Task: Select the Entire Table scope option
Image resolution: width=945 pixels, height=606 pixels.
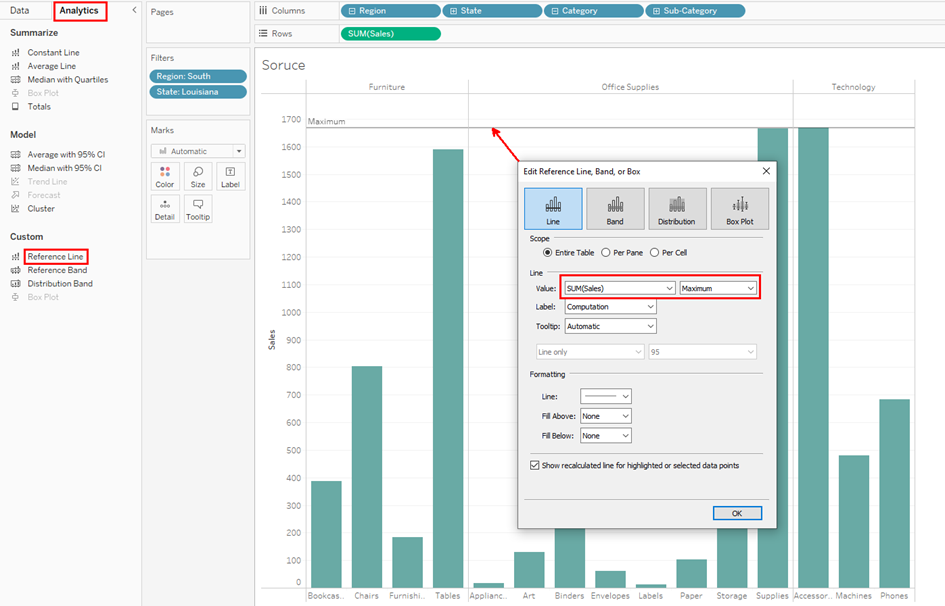Action: pos(547,253)
